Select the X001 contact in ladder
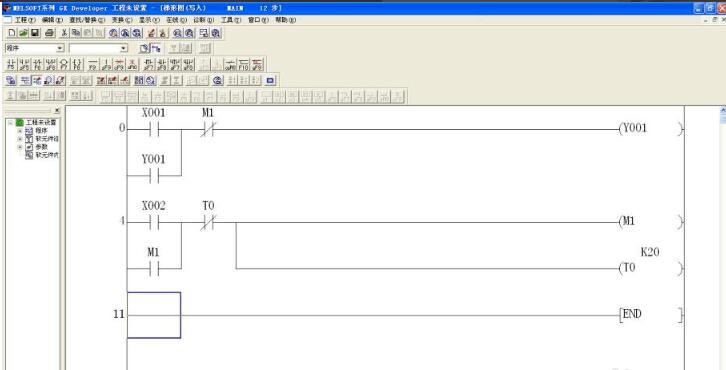 coord(154,129)
